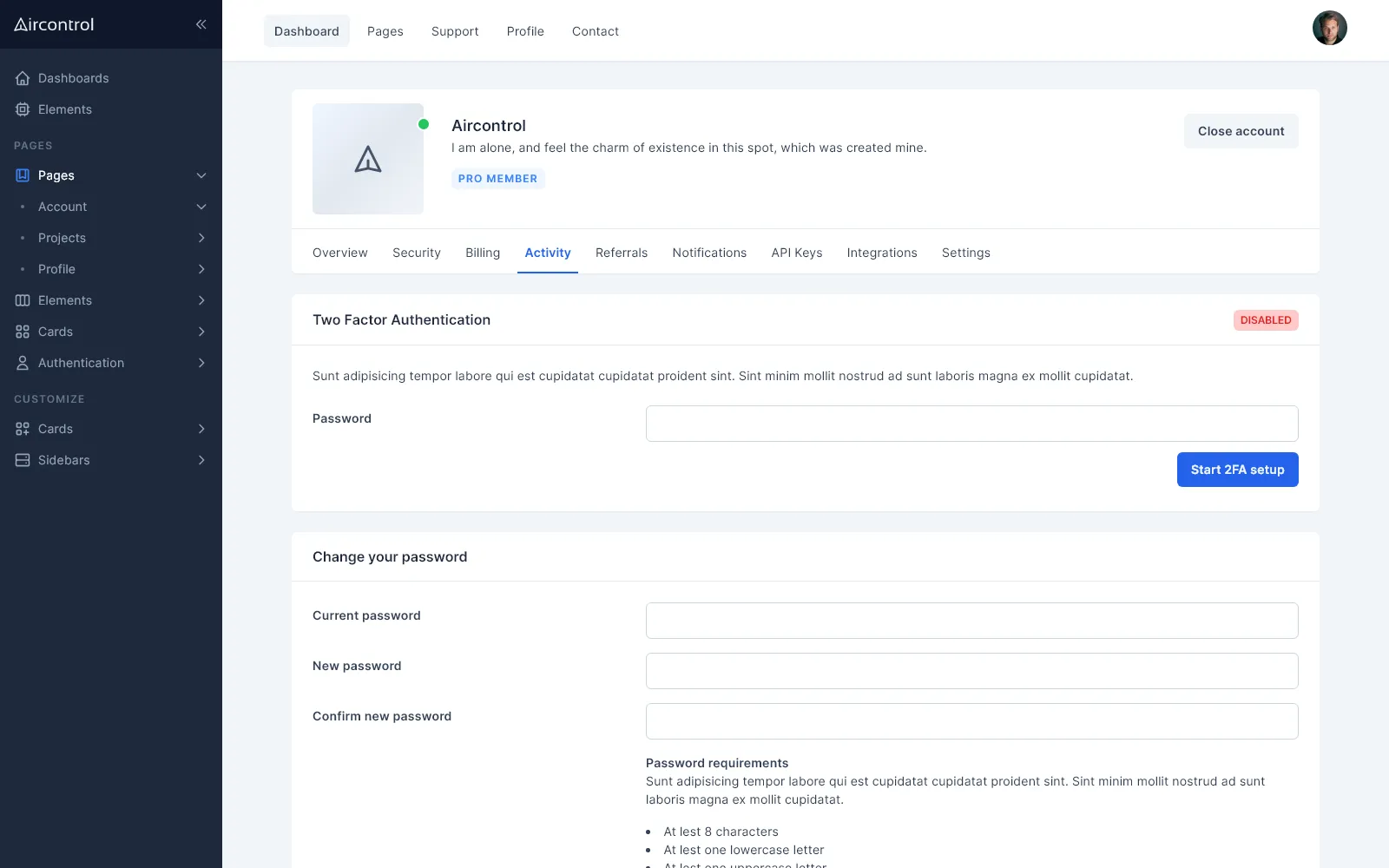Click the Elements chip icon under Dashboards
The height and width of the screenshot is (868, 1389).
(23, 109)
